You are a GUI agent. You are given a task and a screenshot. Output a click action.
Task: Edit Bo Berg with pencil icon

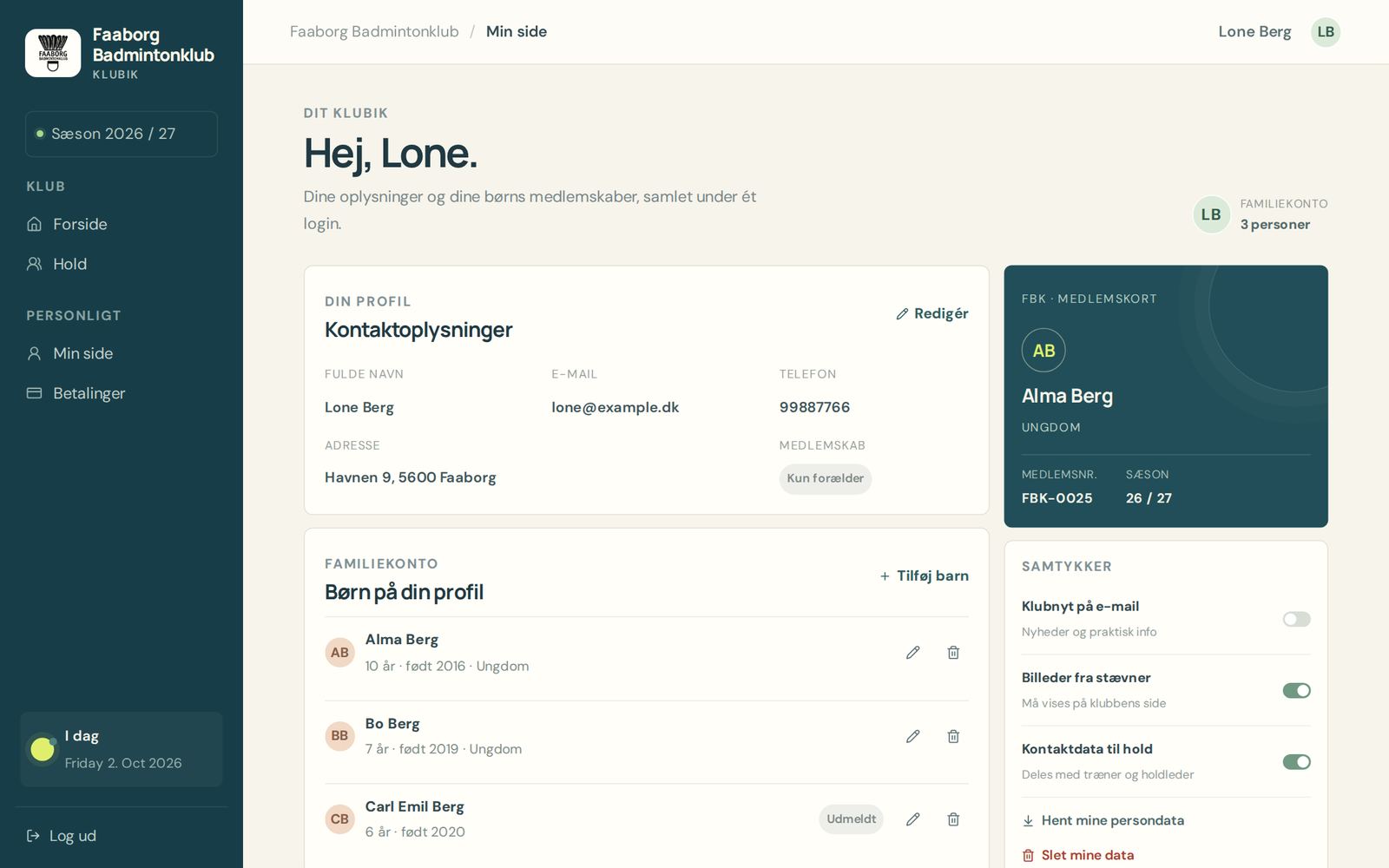pyautogui.click(x=912, y=736)
